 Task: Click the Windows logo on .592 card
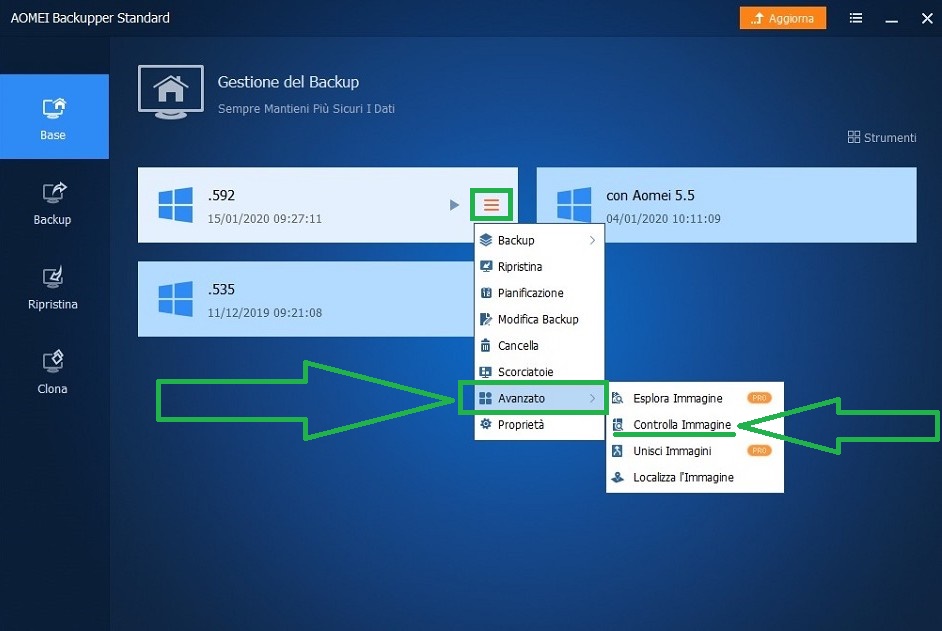click(175, 205)
